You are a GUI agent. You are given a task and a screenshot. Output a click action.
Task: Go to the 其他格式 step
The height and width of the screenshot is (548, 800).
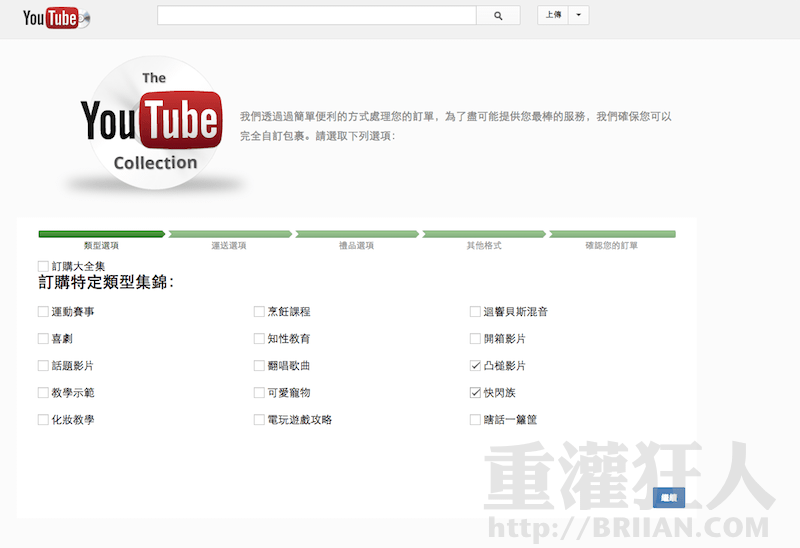484,235
